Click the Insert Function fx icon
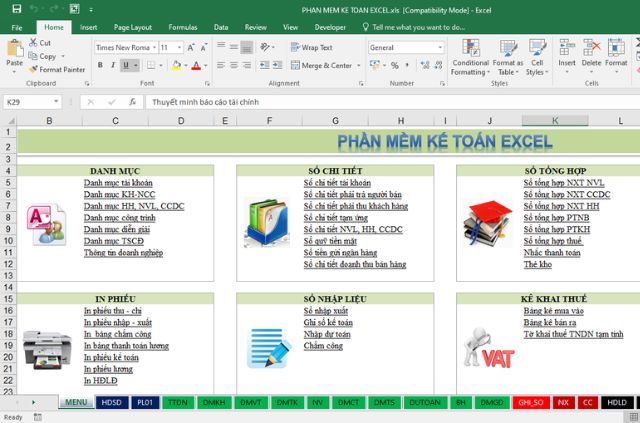This screenshot has height=423, width=640. pos(132,102)
